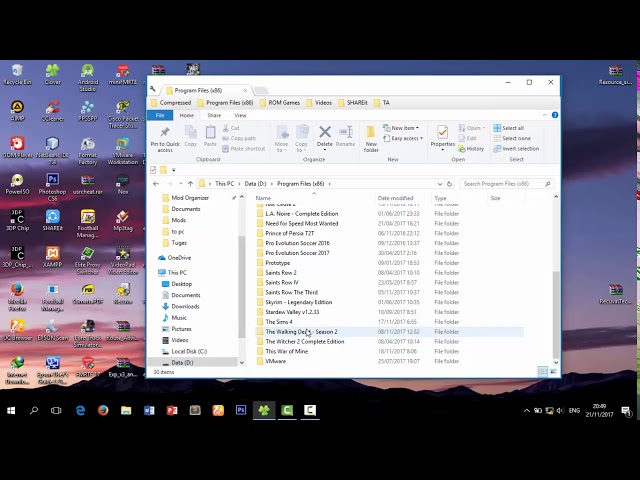Switch to details view layout button
This screenshot has width=640, height=480.
point(542,371)
